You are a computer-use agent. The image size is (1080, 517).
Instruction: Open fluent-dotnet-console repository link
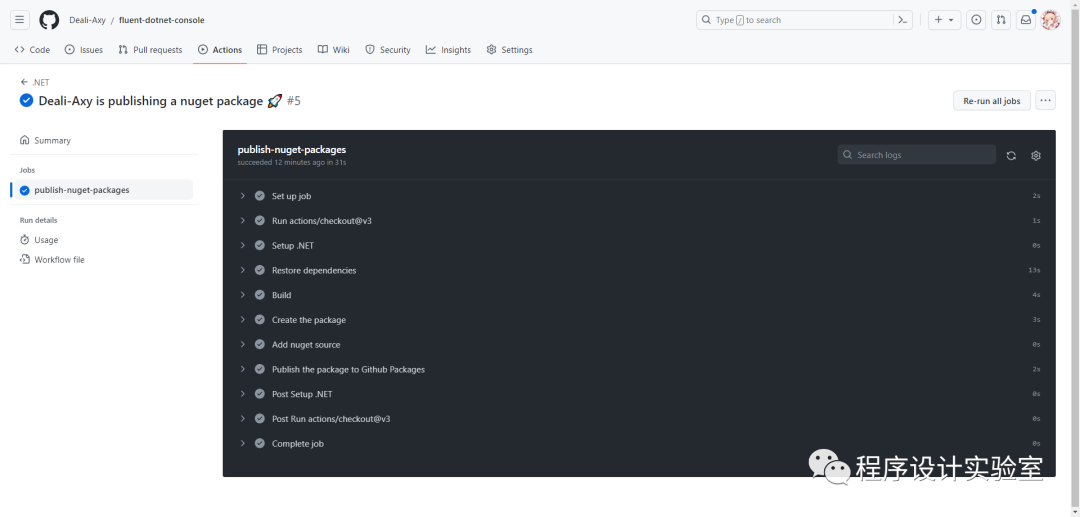pos(161,20)
